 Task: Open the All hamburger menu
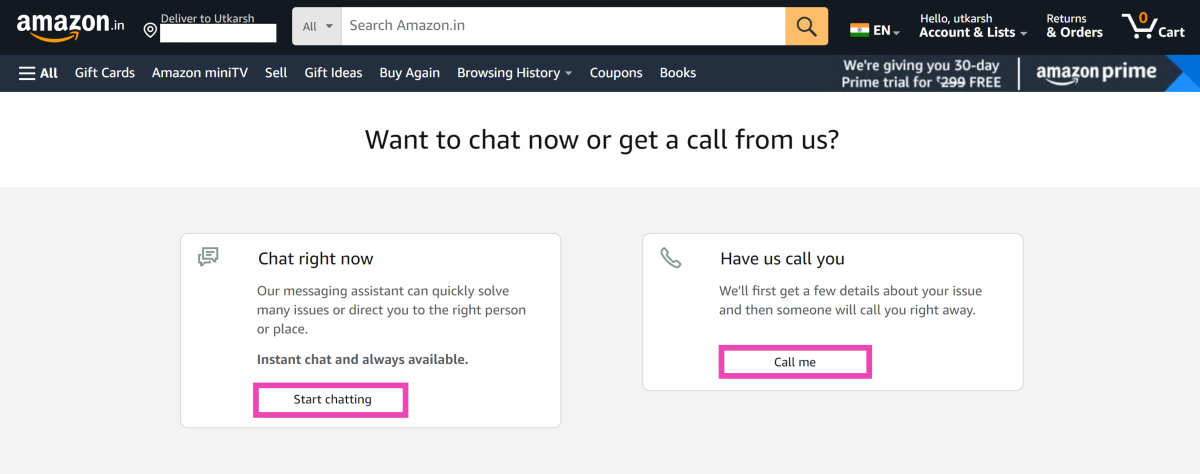pos(38,73)
